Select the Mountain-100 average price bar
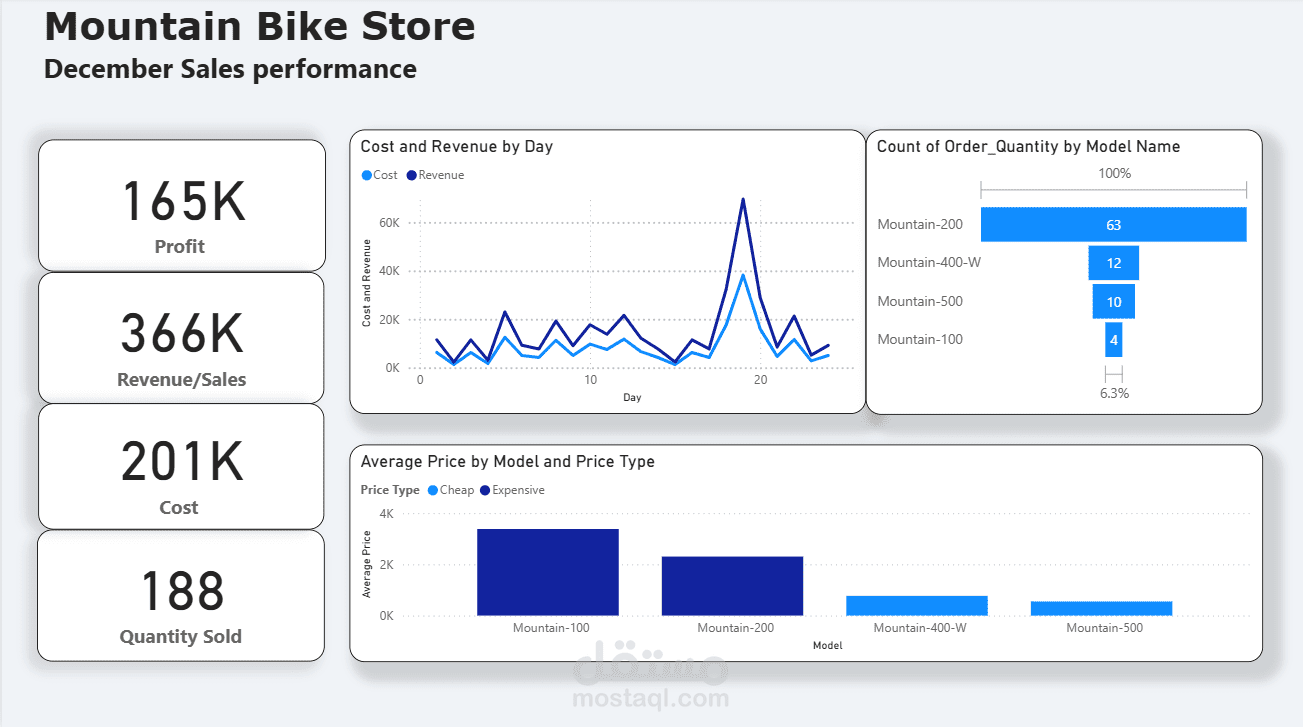The width and height of the screenshot is (1303, 727). tap(548, 572)
